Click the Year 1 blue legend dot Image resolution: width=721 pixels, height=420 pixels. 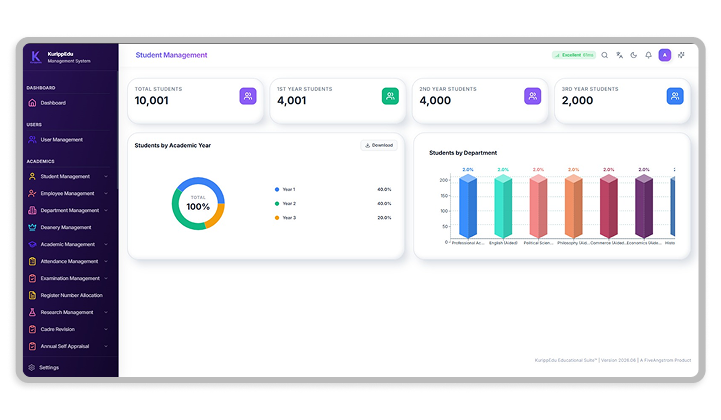[x=277, y=190]
